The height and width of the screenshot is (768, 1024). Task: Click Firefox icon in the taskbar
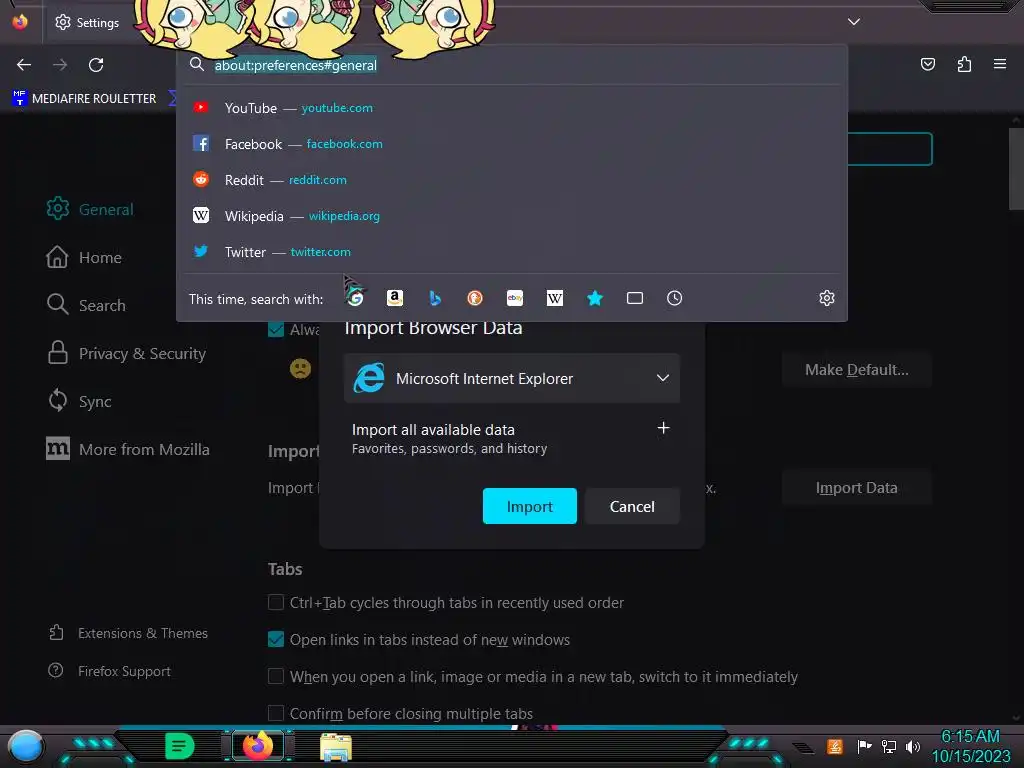pyautogui.click(x=258, y=746)
